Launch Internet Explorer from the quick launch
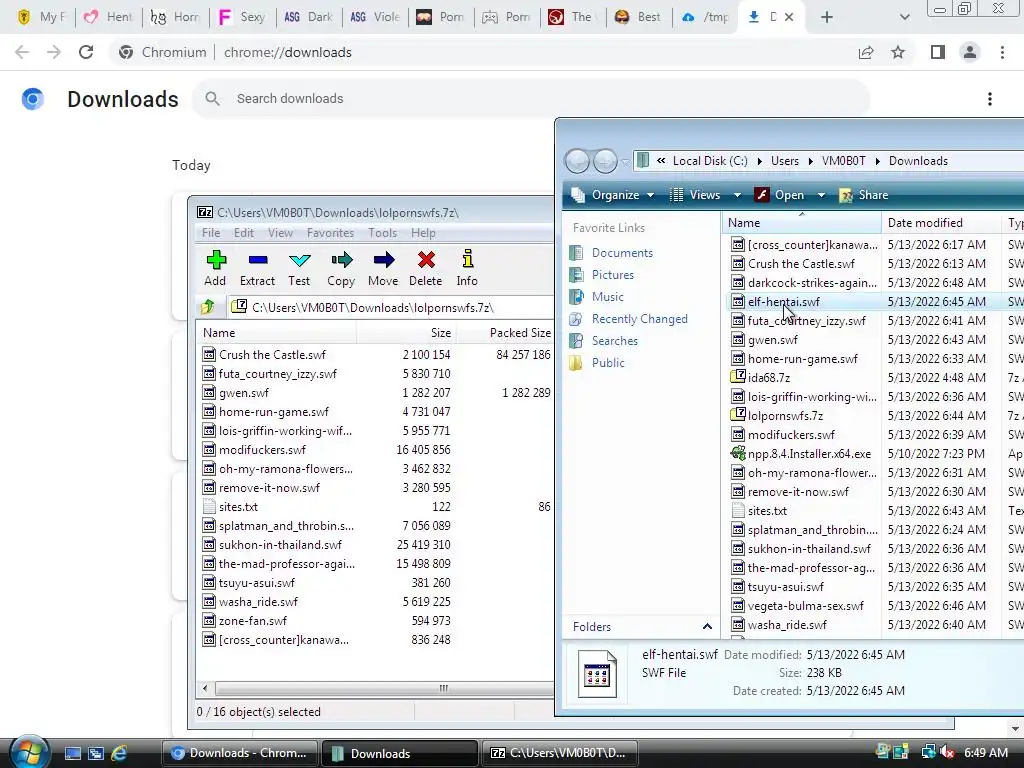The image size is (1024, 768). click(x=119, y=753)
